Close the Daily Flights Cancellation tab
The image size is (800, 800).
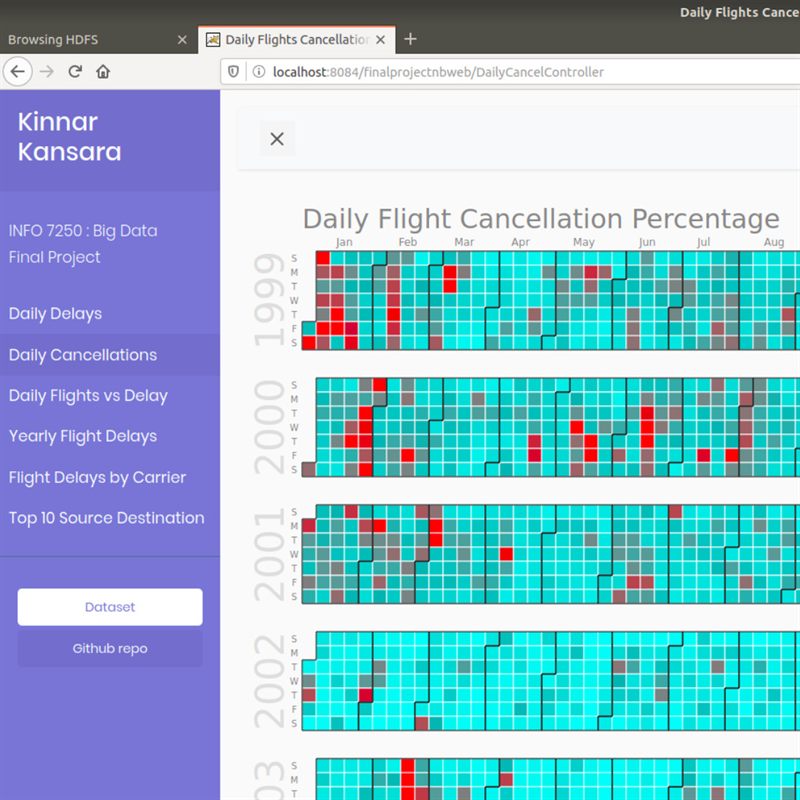(381, 40)
